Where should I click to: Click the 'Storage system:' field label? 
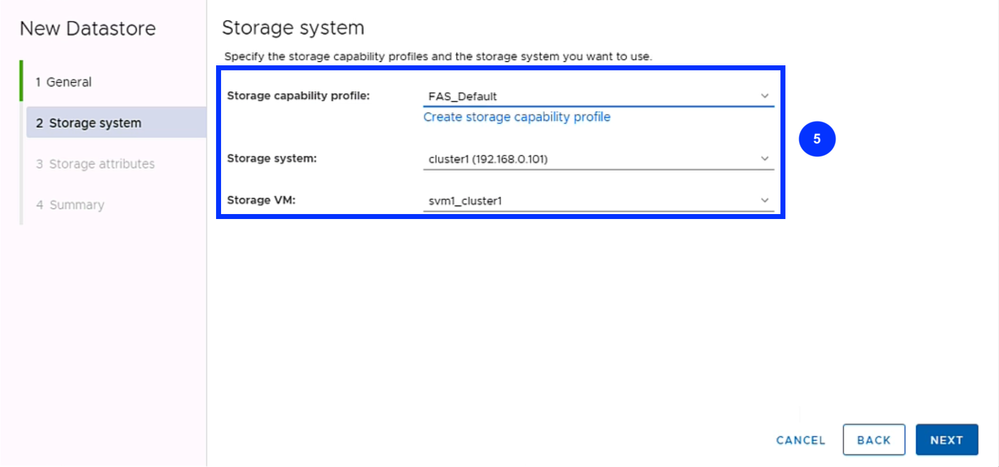click(272, 158)
